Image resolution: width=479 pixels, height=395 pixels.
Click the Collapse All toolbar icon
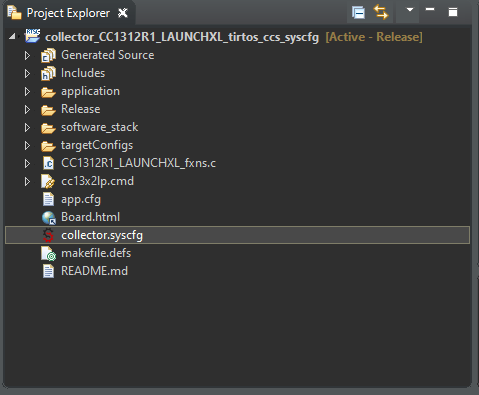coord(358,13)
